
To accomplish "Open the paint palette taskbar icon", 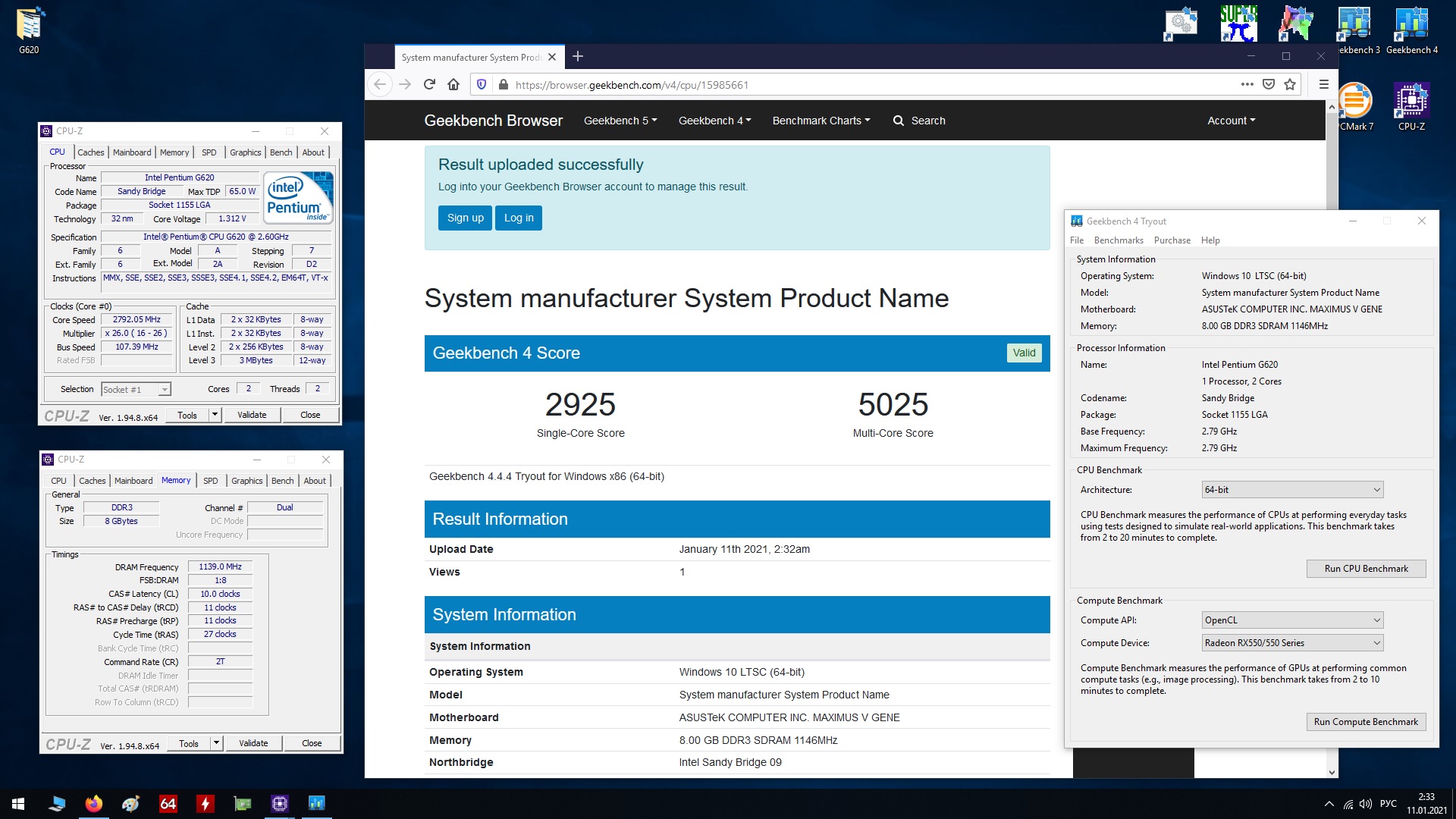I will click(130, 804).
